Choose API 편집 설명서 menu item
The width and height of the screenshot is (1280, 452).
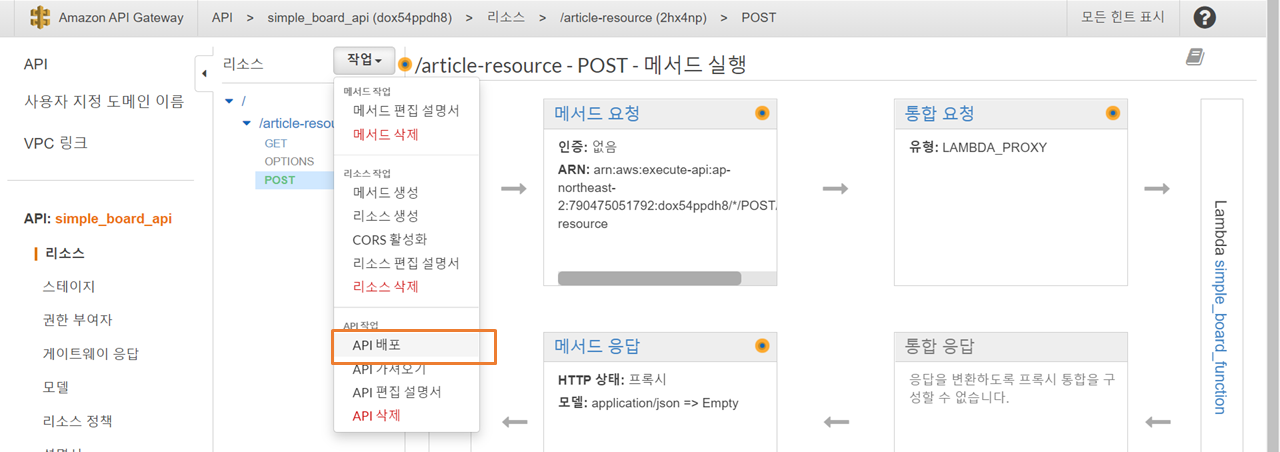coord(406,392)
